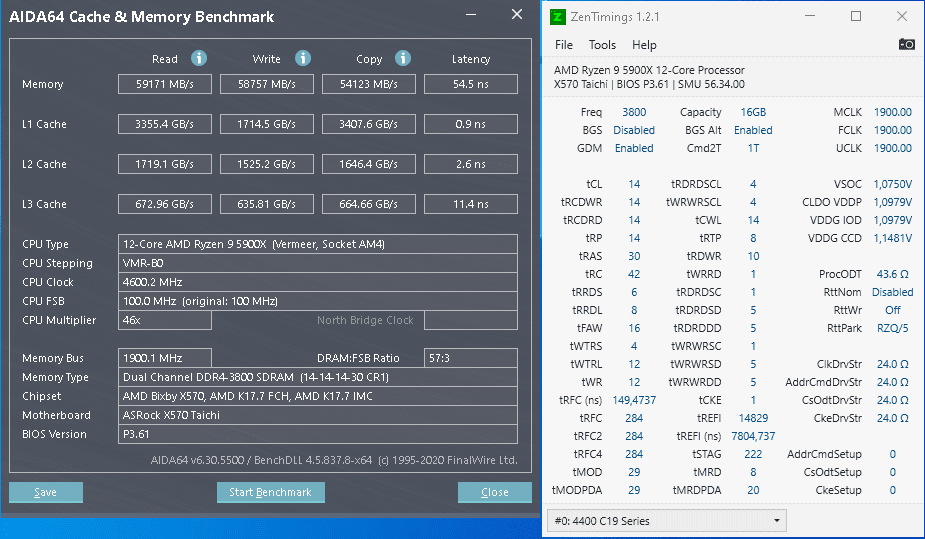Click the L3 Cache Read value 672.96 GB/s
925x539 pixels.
[x=165, y=204]
